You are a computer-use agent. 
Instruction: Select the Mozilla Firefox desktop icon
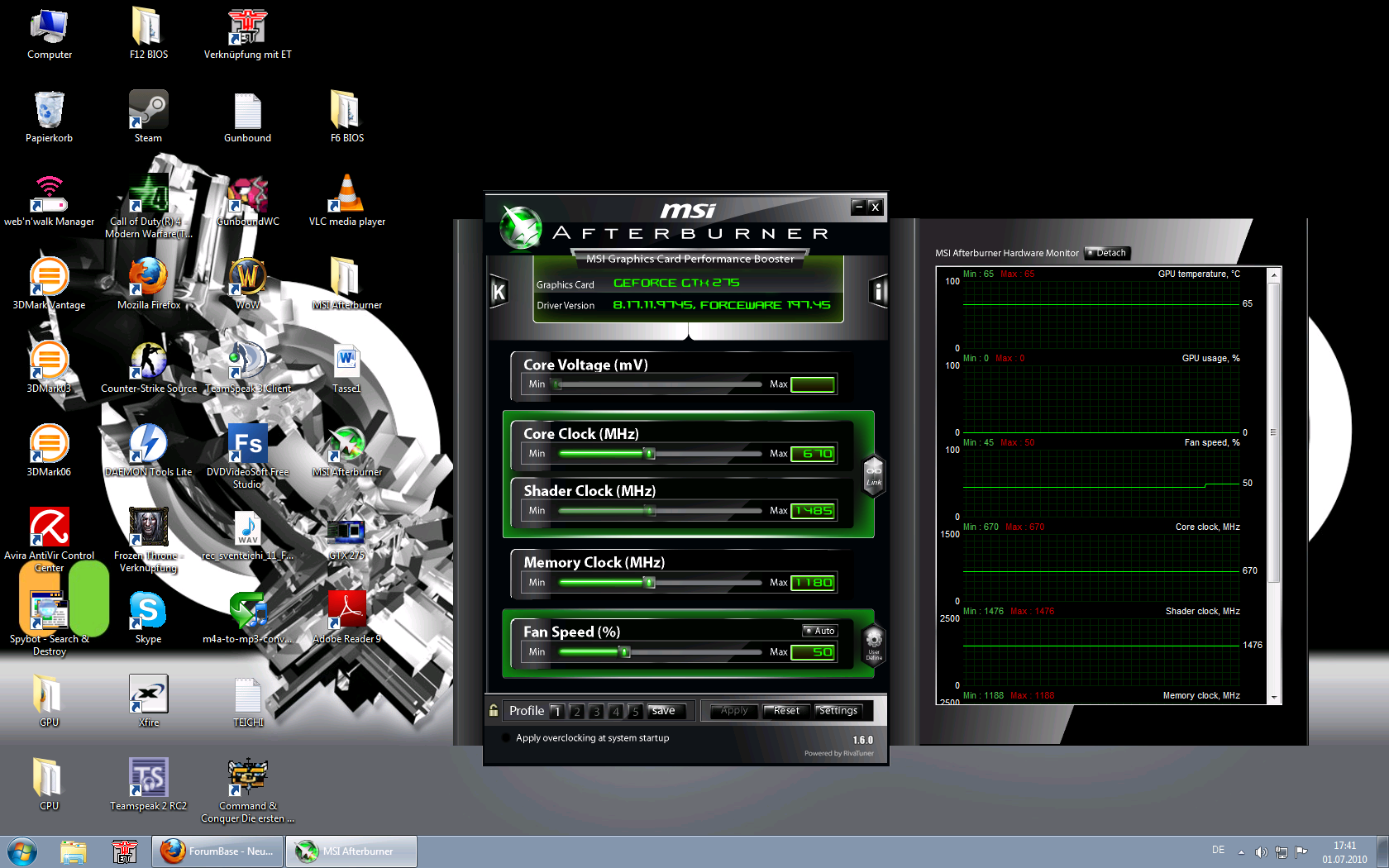[x=149, y=284]
